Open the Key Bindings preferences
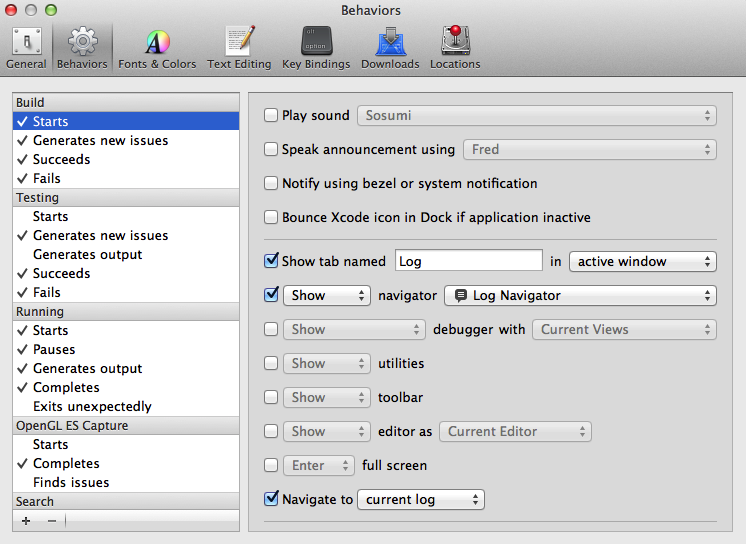Image resolution: width=746 pixels, height=544 pixels. pyautogui.click(x=316, y=48)
